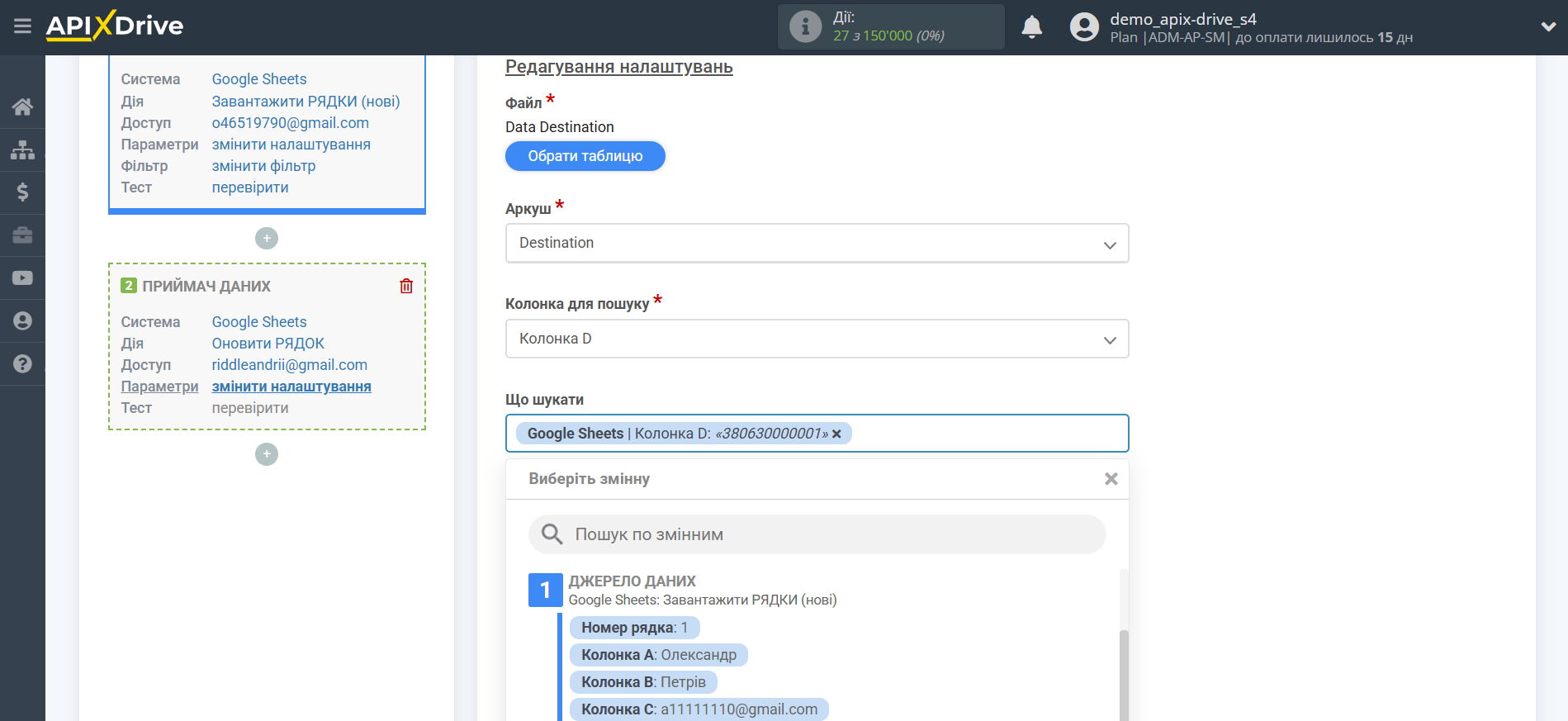Open the hamburger menu

[x=22, y=26]
